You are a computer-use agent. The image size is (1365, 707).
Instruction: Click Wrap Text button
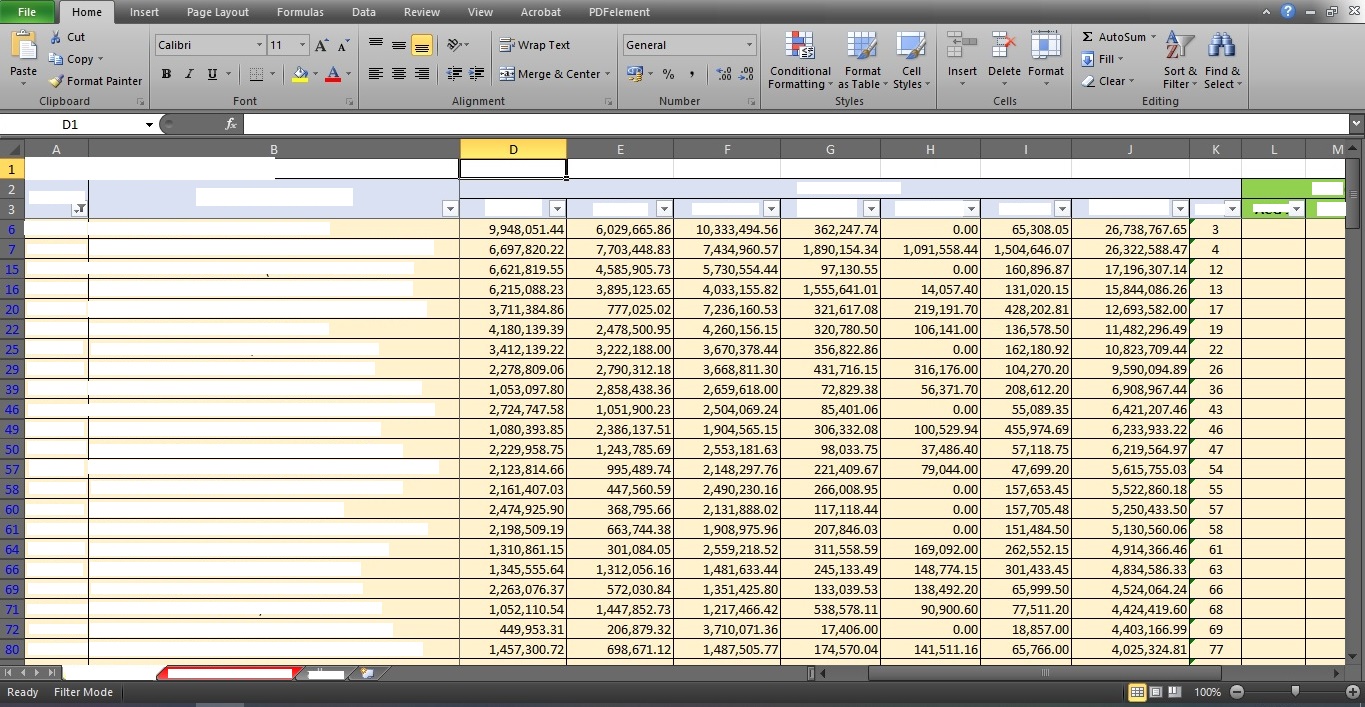tap(535, 45)
